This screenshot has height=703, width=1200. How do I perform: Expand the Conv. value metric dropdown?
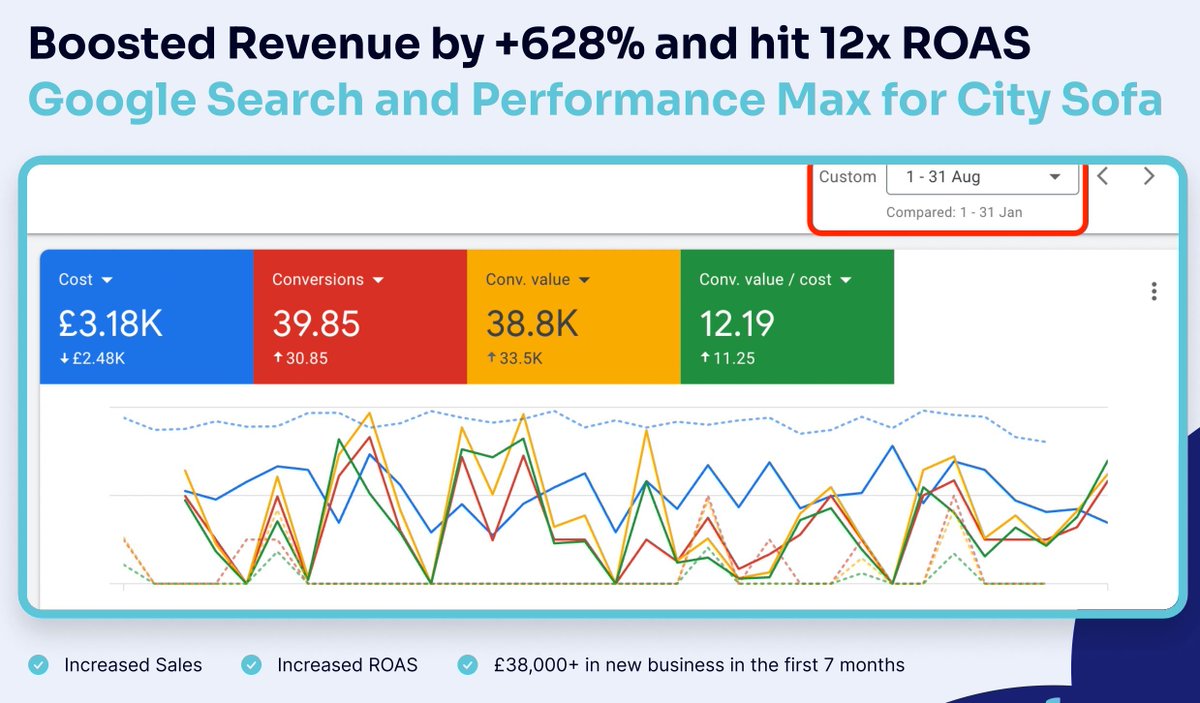pos(586,280)
